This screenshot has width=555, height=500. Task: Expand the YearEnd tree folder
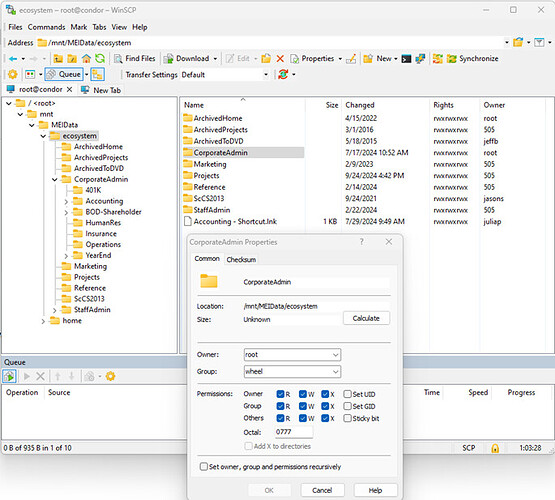click(66, 256)
